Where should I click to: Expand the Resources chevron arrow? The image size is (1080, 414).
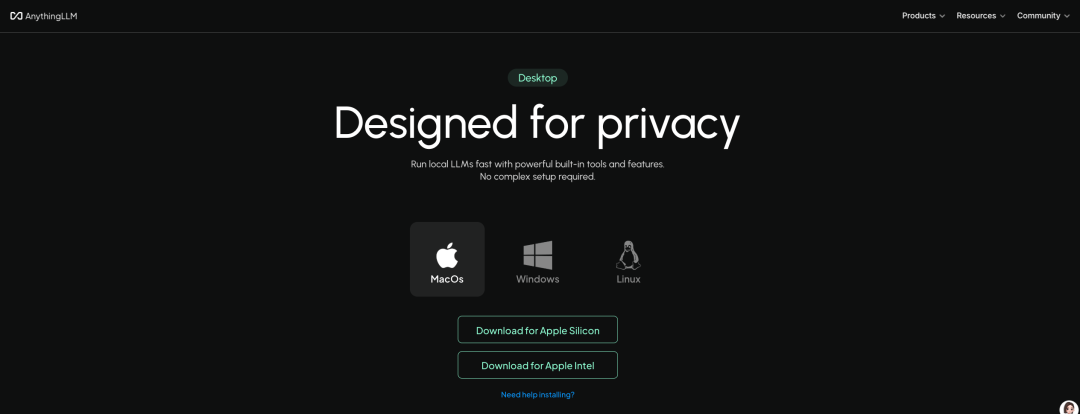coord(1002,16)
